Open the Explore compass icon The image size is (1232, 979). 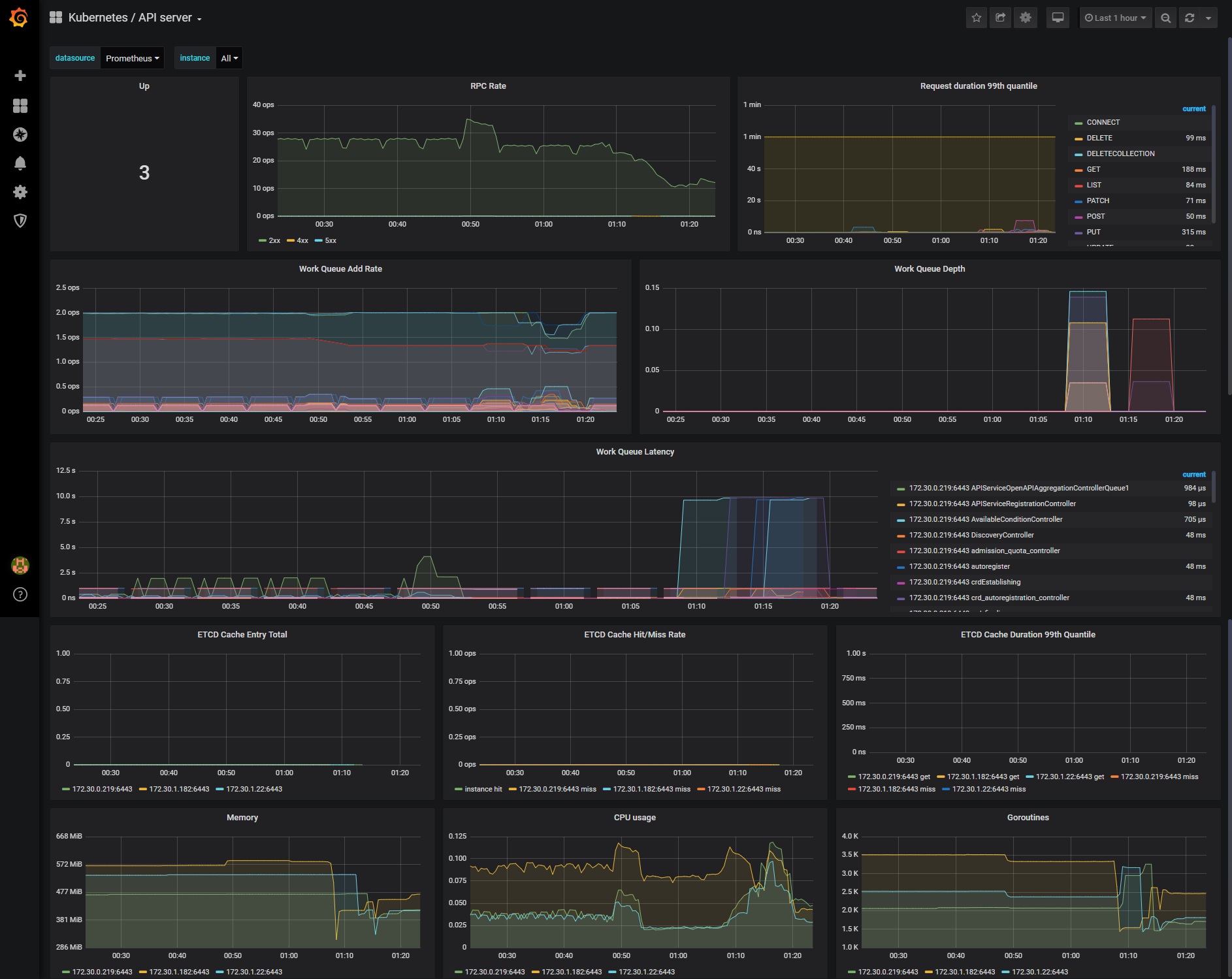(20, 135)
